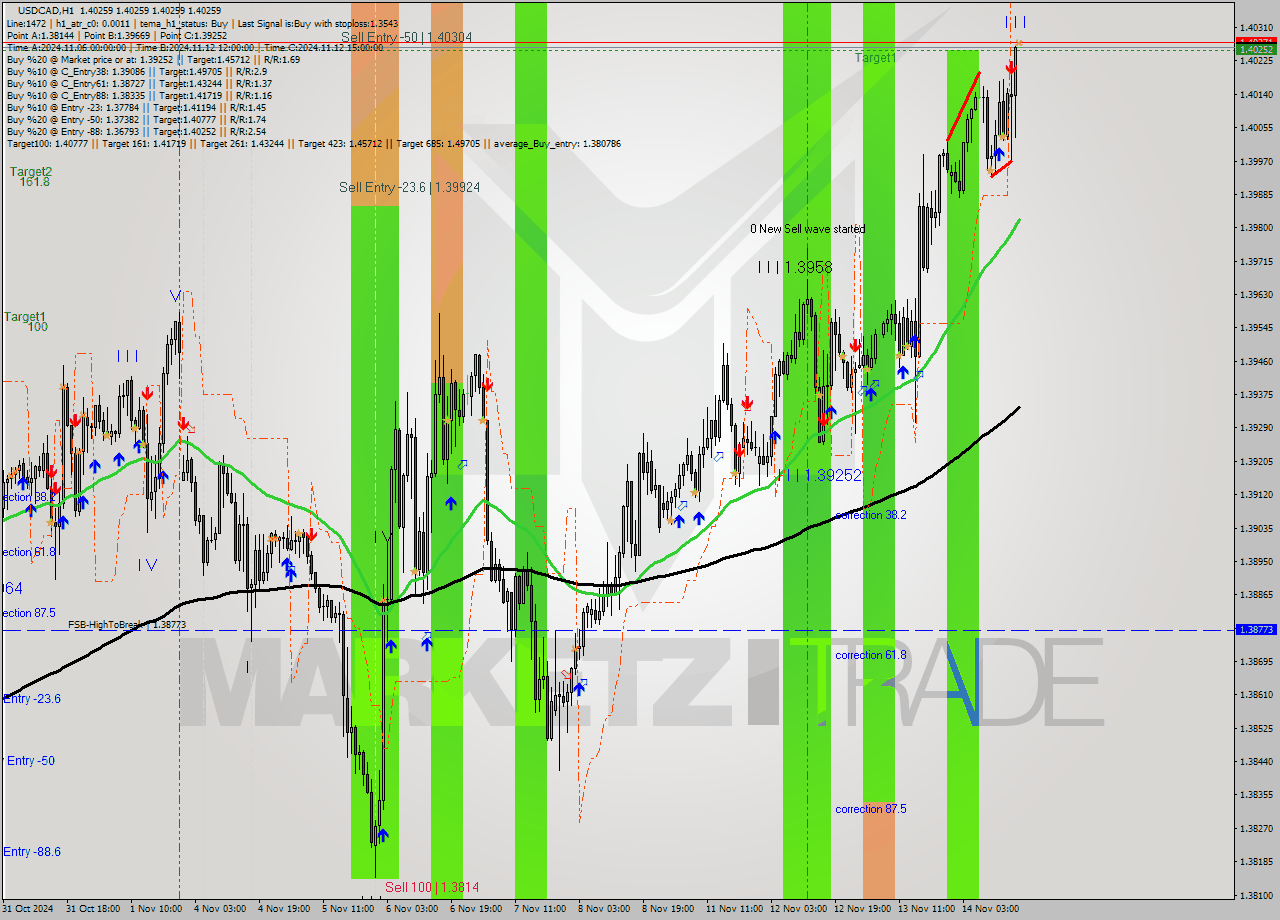Click the 'correction 61.8' label near 12 Nov
The width and height of the screenshot is (1280, 920).
(x=871, y=655)
